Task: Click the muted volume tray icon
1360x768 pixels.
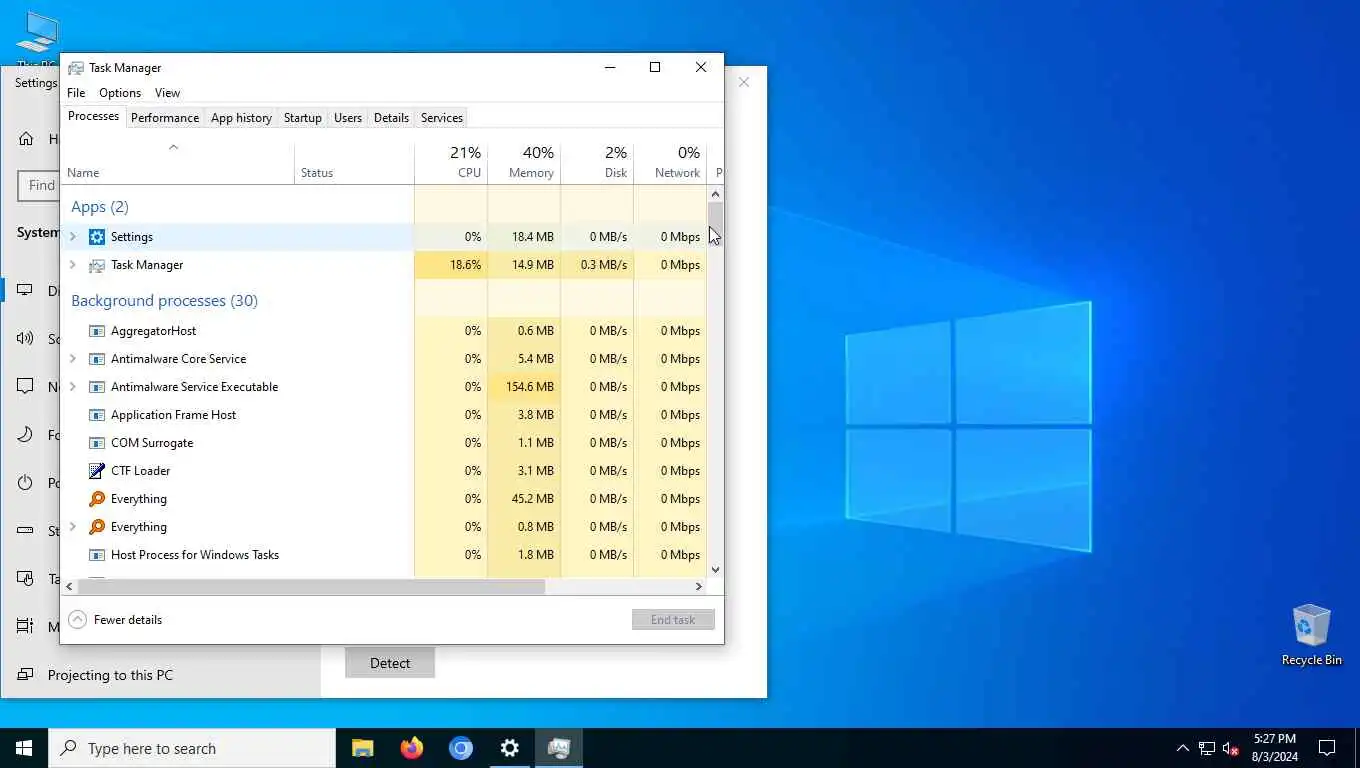Action: pyautogui.click(x=1231, y=748)
